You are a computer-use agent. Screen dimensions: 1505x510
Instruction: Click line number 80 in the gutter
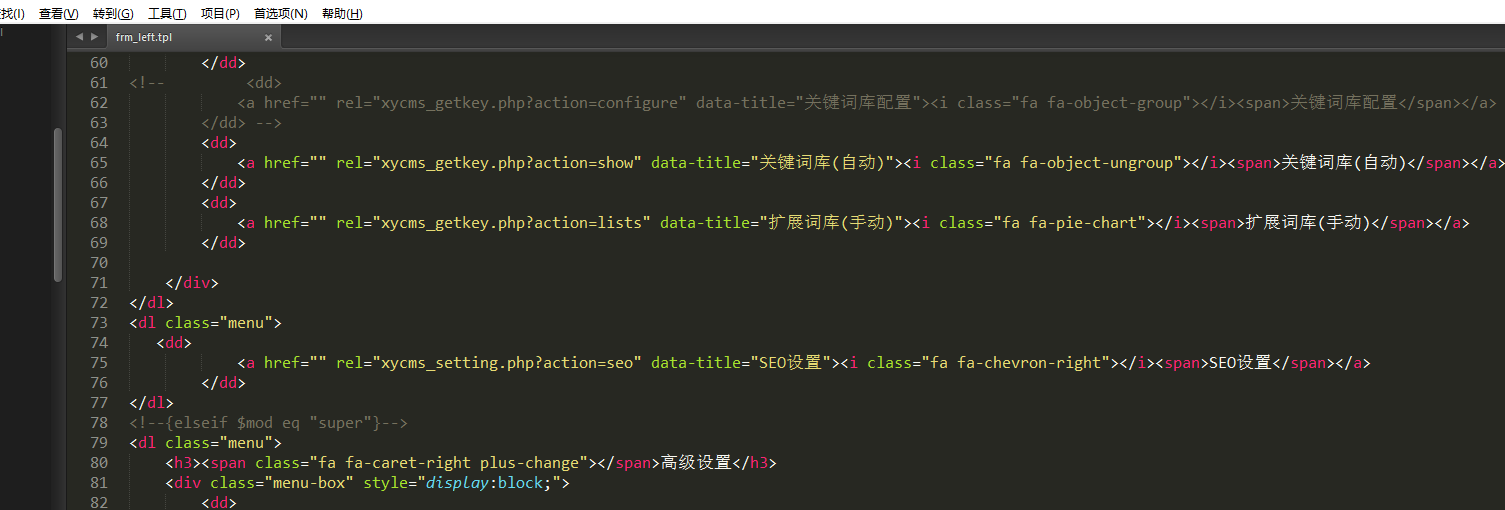[98, 463]
